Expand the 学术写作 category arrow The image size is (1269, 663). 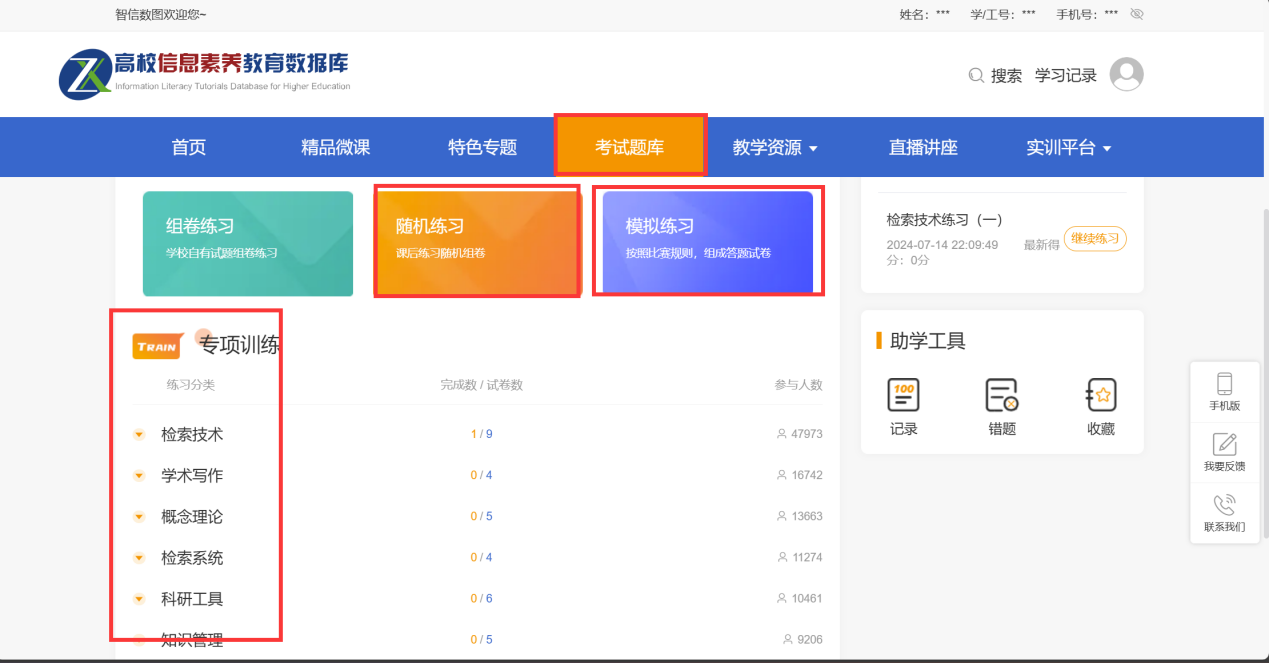(x=139, y=476)
